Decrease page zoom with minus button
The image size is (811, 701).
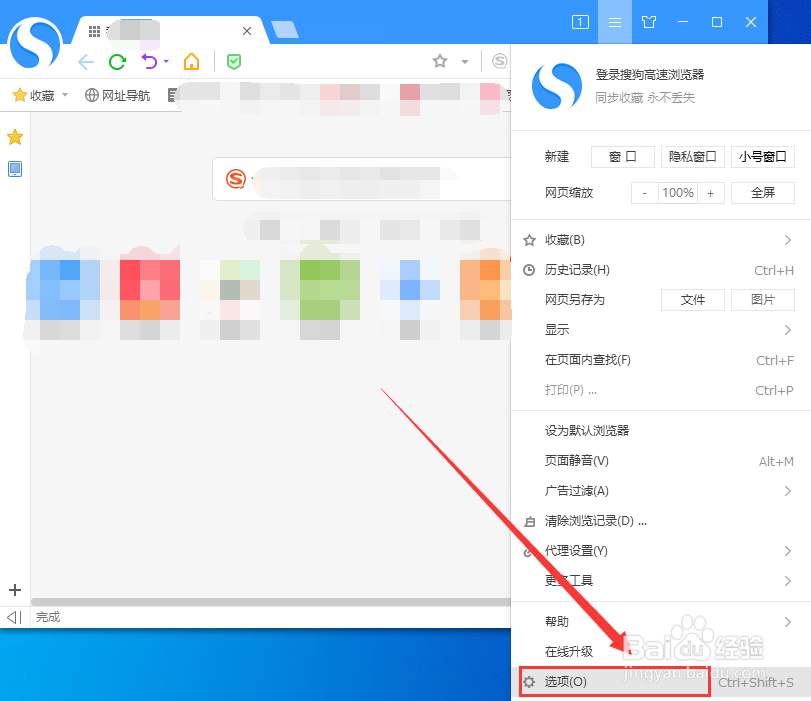pos(644,193)
